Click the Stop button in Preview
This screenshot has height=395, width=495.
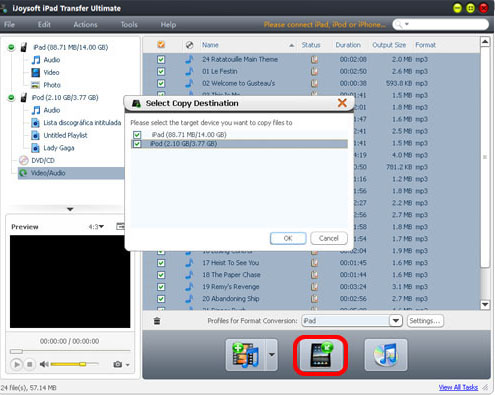point(29,364)
